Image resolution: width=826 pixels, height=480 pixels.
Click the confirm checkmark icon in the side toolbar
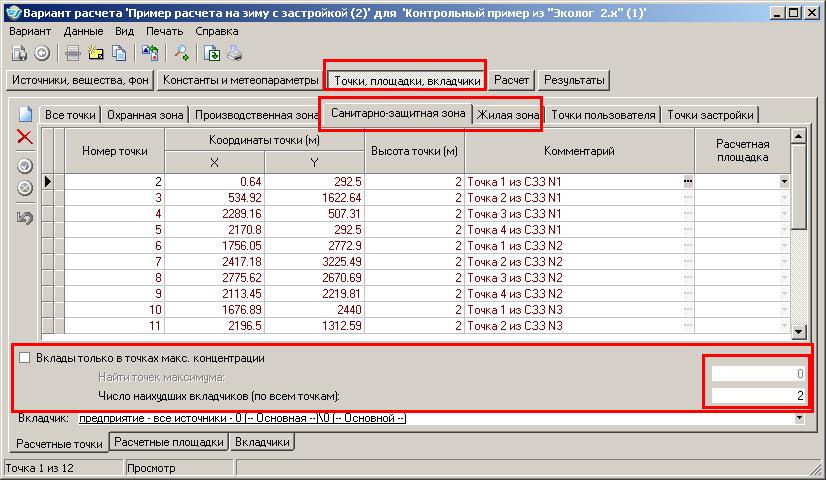click(x=25, y=166)
